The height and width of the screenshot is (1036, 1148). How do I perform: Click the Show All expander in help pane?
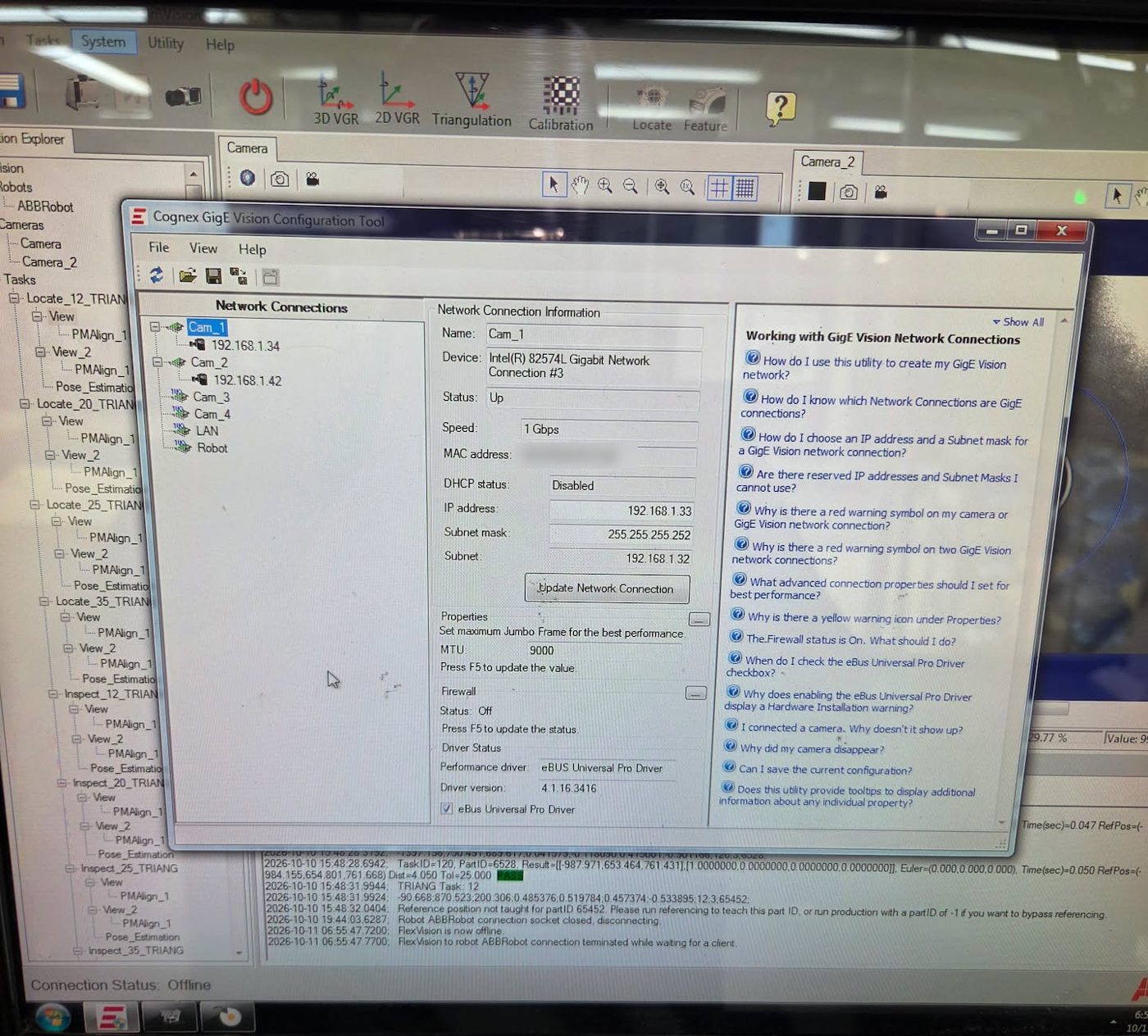pos(1018,322)
